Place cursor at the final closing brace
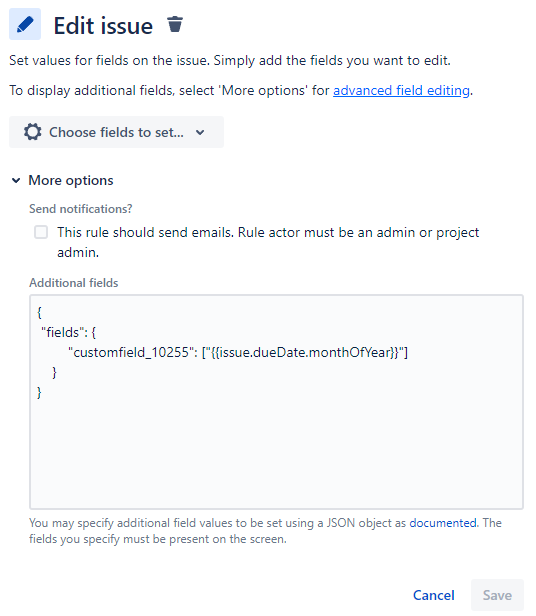 tap(39, 392)
